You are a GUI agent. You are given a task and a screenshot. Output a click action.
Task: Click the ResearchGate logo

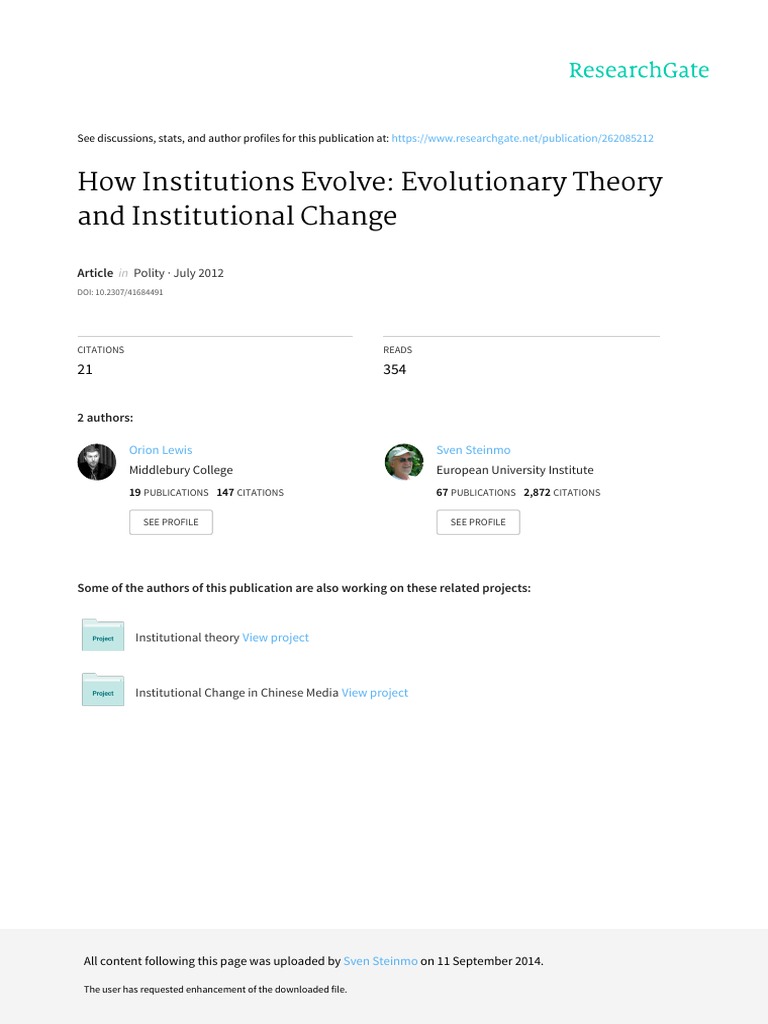[x=638, y=70]
